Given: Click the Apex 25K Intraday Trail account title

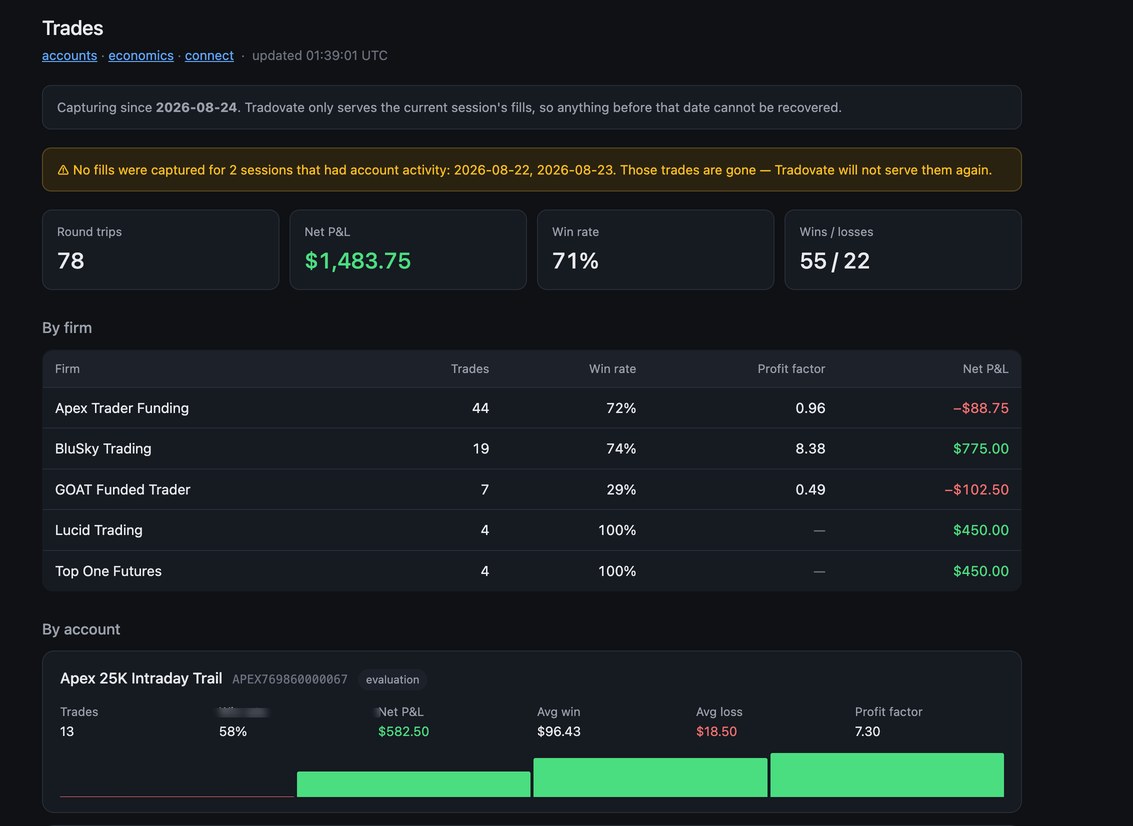Looking at the screenshot, I should tap(141, 678).
